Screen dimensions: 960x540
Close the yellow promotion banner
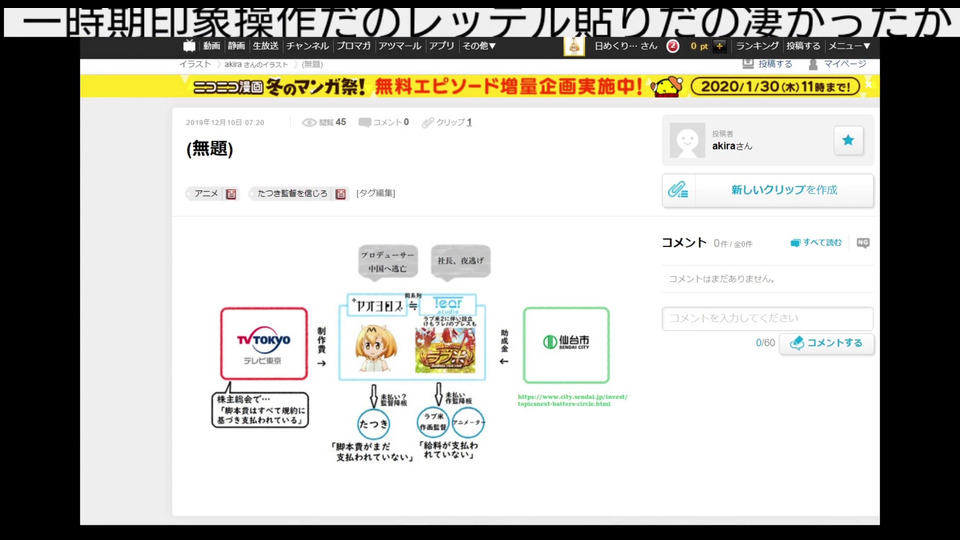coord(868,84)
